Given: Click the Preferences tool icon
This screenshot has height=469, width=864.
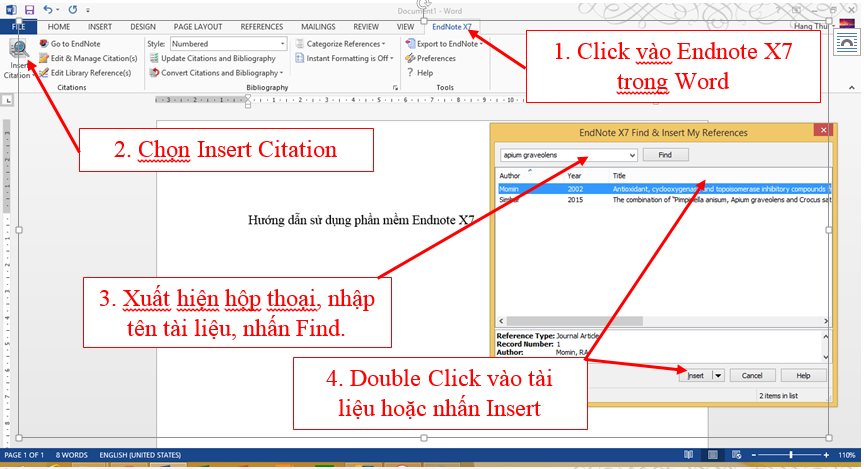Looking at the screenshot, I should 410,58.
